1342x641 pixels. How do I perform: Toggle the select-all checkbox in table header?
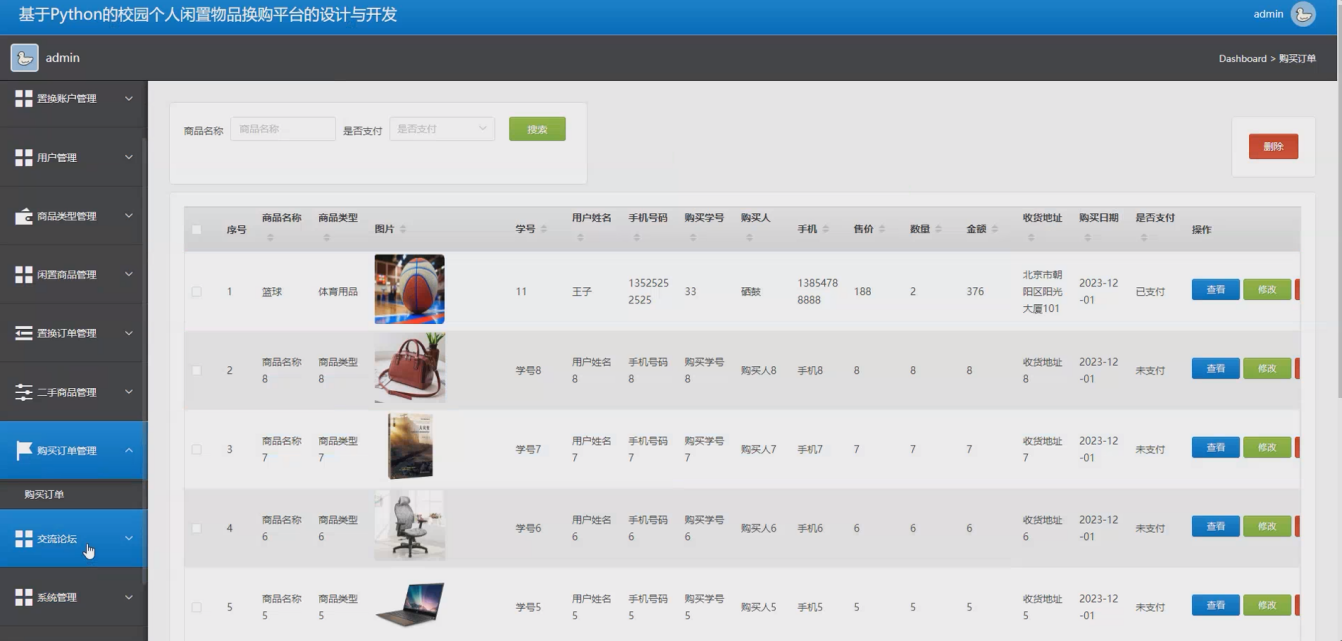pos(197,229)
